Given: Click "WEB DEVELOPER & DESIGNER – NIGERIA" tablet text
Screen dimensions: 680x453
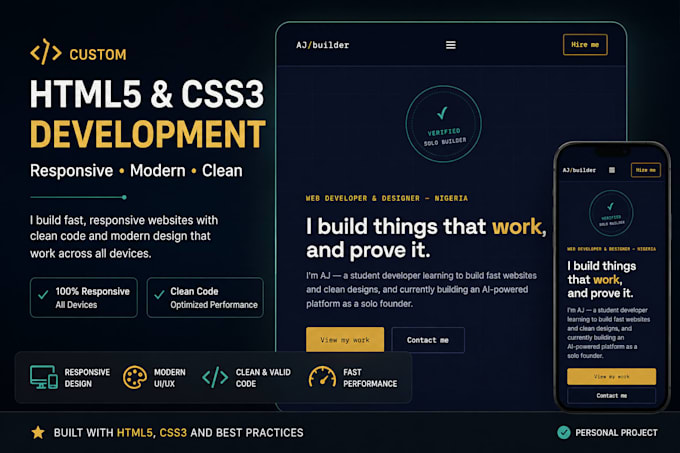Looking at the screenshot, I should tap(386, 198).
